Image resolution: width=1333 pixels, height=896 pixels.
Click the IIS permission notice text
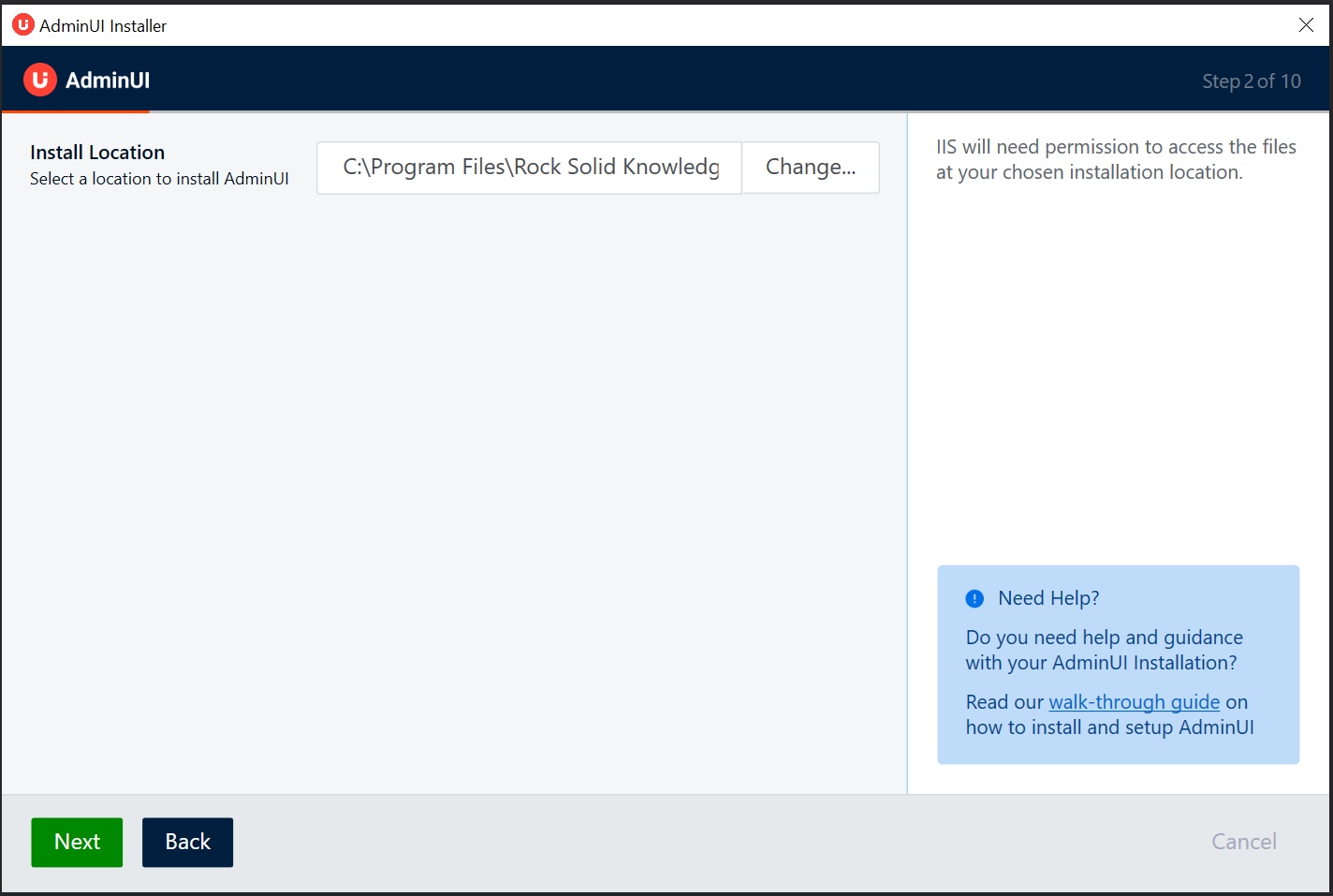click(1117, 159)
